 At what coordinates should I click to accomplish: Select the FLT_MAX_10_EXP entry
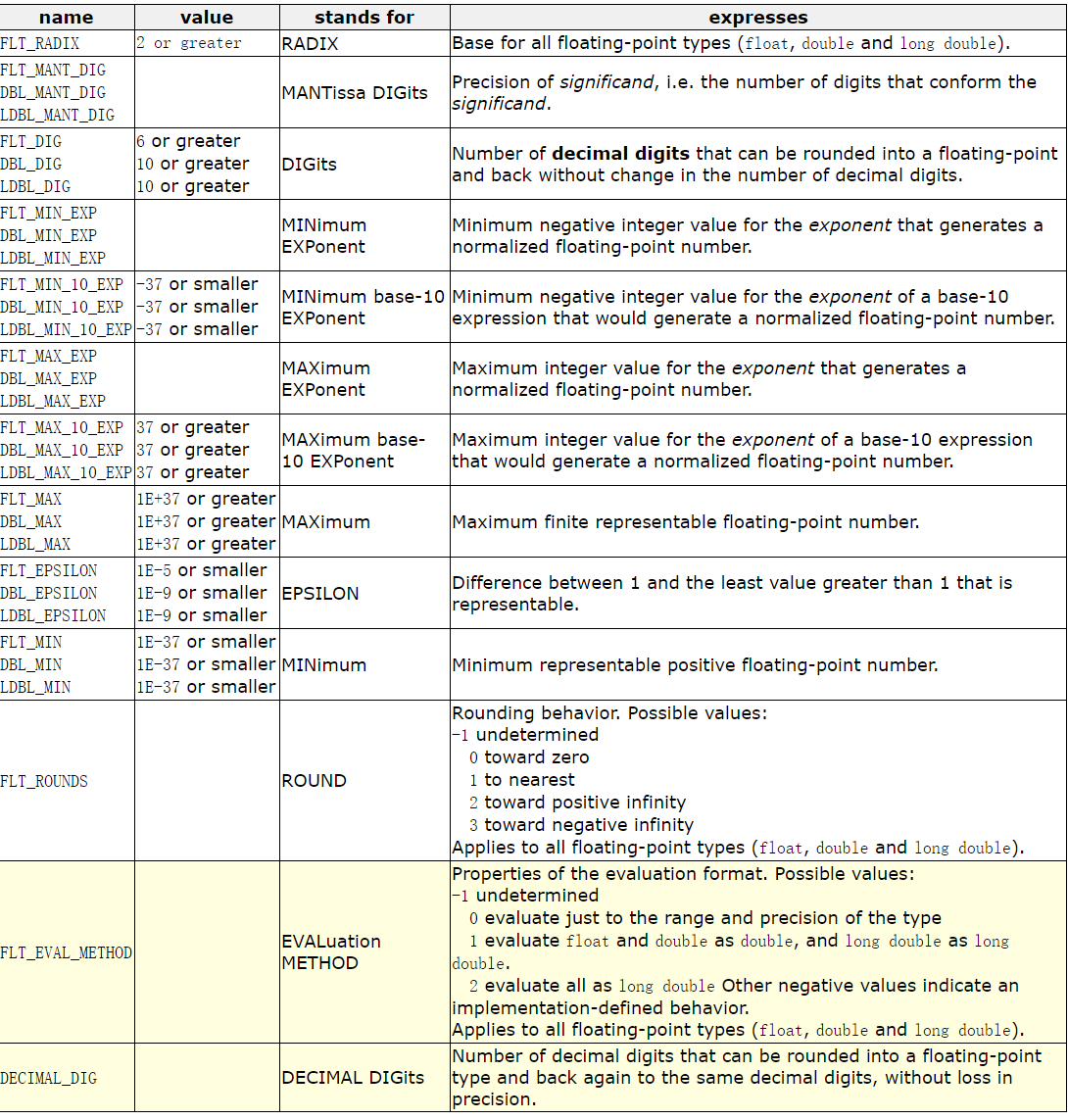pyautogui.click(x=62, y=427)
